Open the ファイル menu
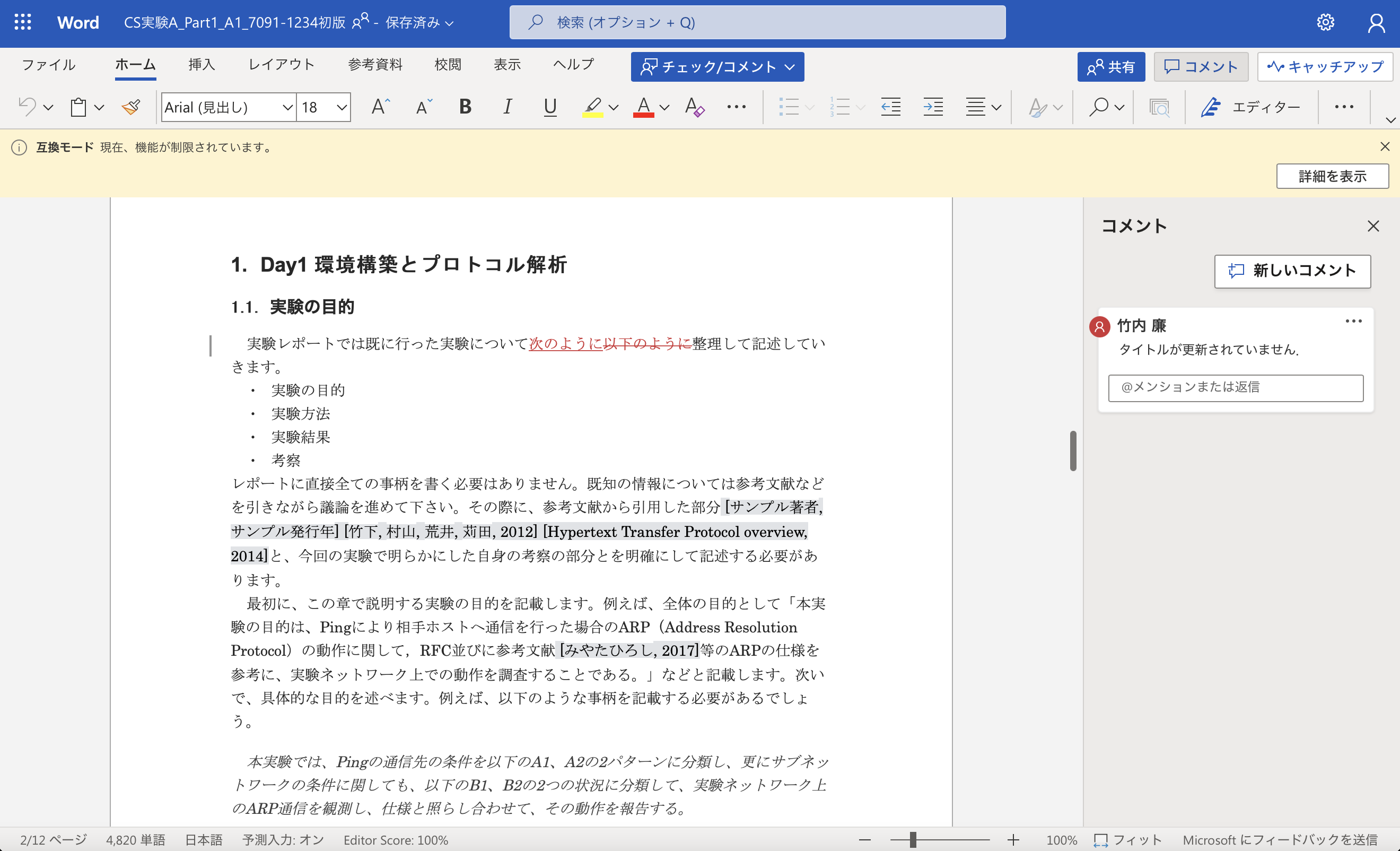The width and height of the screenshot is (1400, 851). [48, 64]
